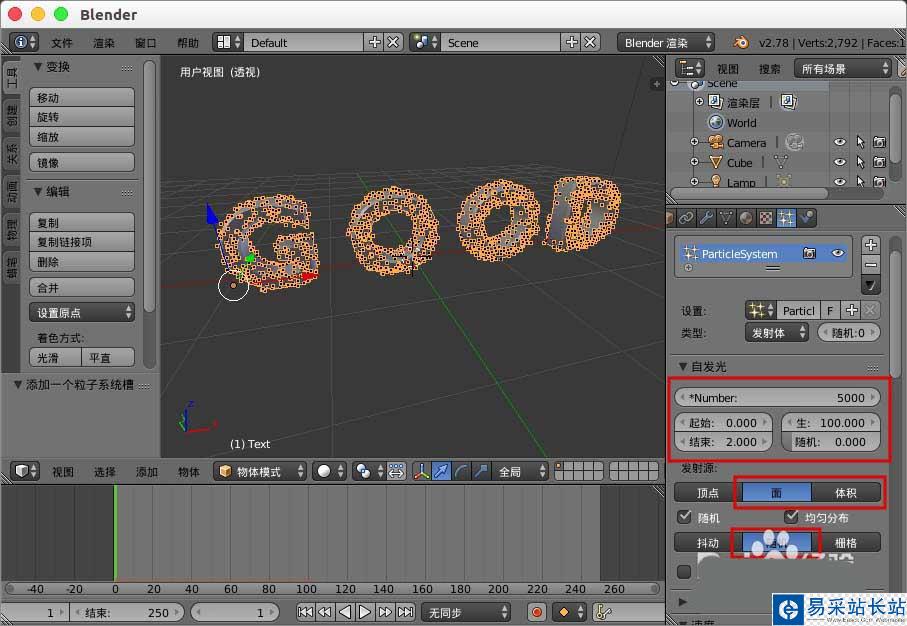Toggle Camera visibility eye in outliner
Image resolution: width=907 pixels, height=626 pixels.
click(x=840, y=143)
